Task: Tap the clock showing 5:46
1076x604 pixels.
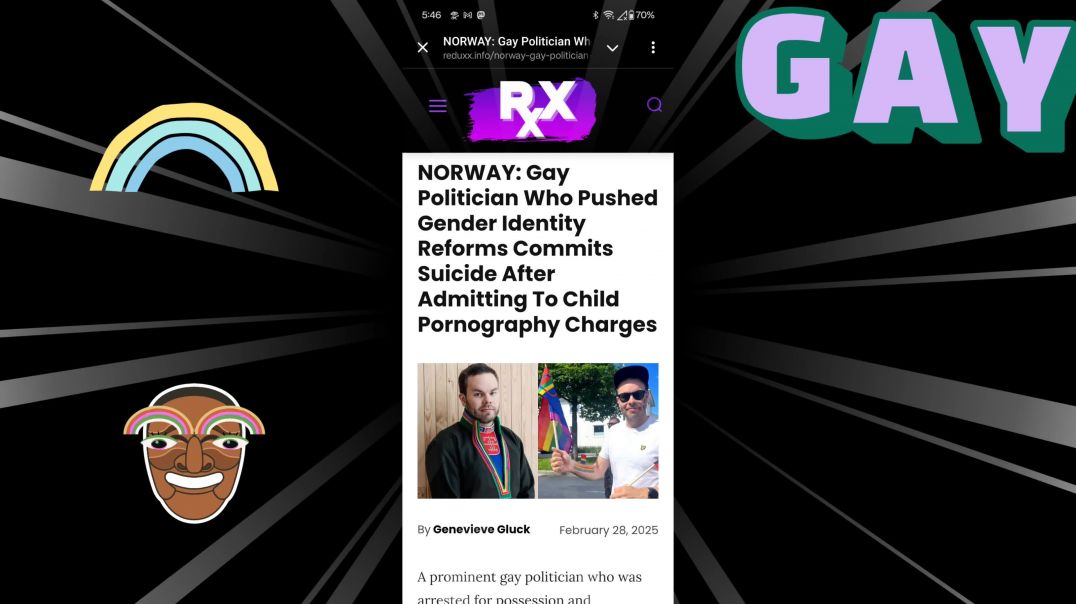Action: pyautogui.click(x=431, y=15)
